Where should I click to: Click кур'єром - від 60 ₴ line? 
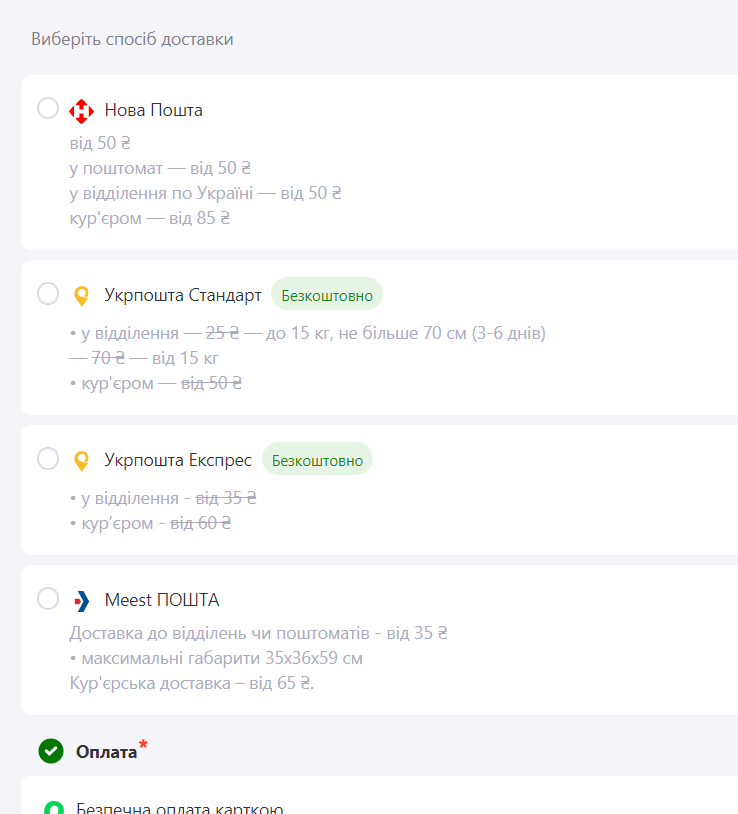[151, 523]
